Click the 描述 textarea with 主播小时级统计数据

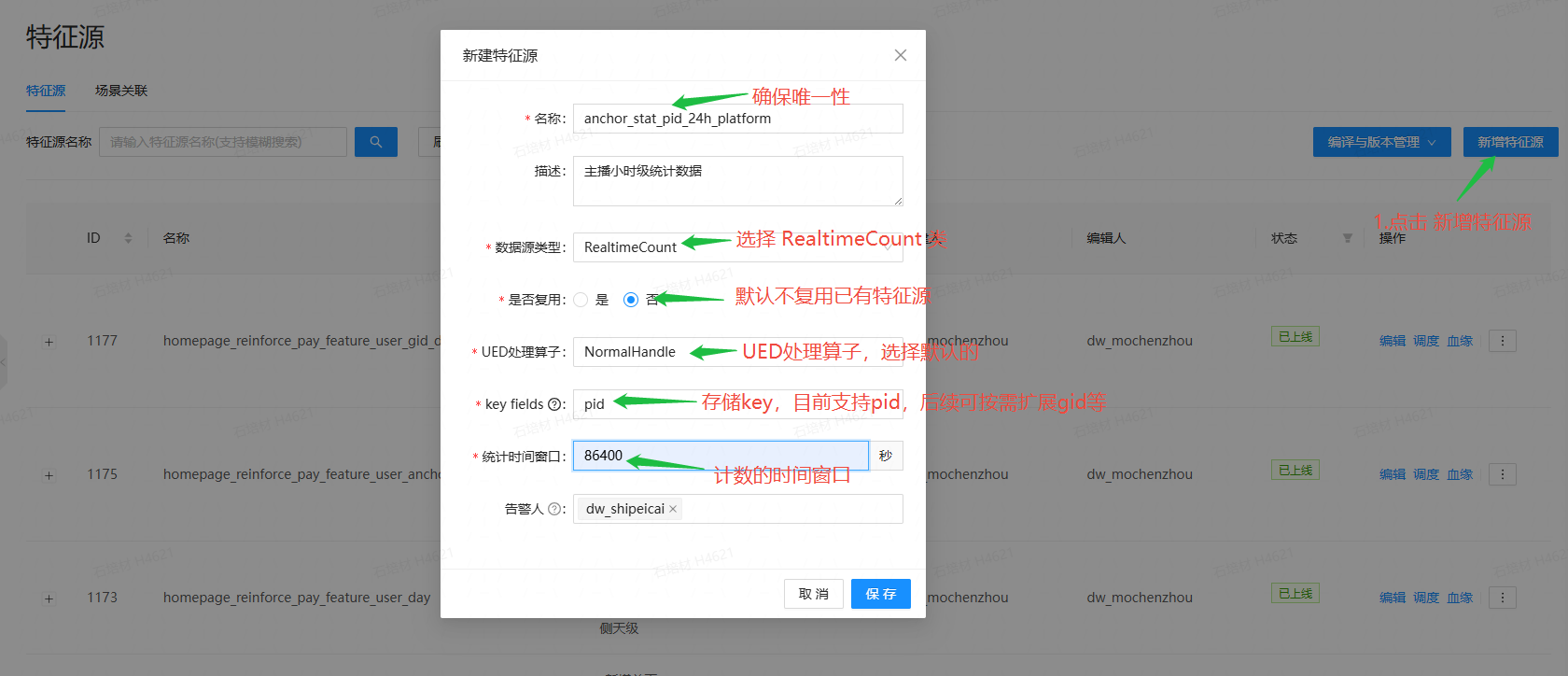pos(737,181)
